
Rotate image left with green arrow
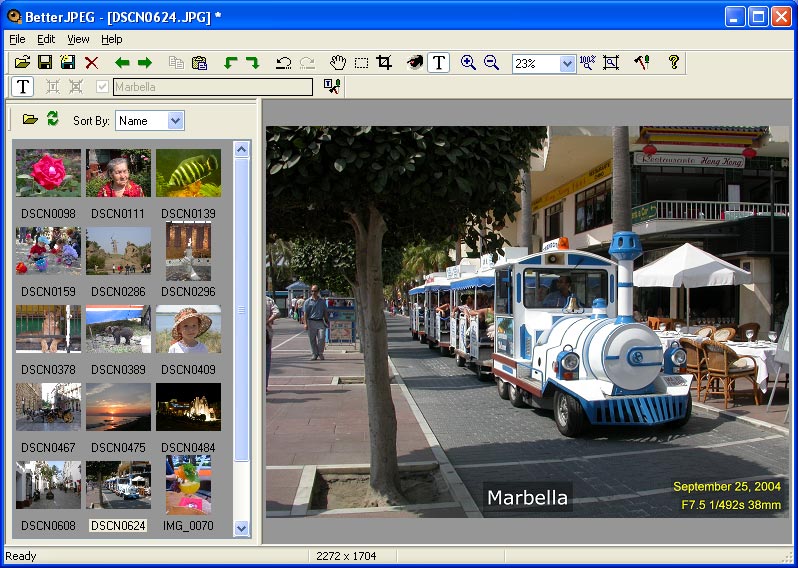pyautogui.click(x=230, y=63)
